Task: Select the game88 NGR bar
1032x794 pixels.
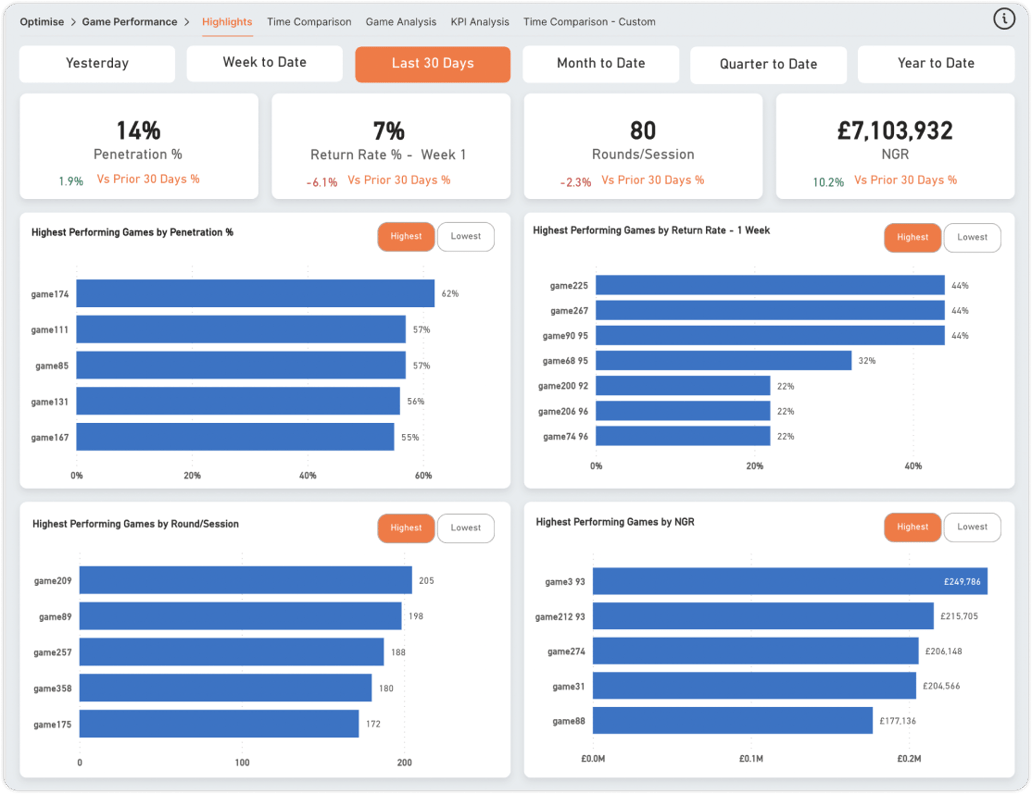Action: pos(733,721)
